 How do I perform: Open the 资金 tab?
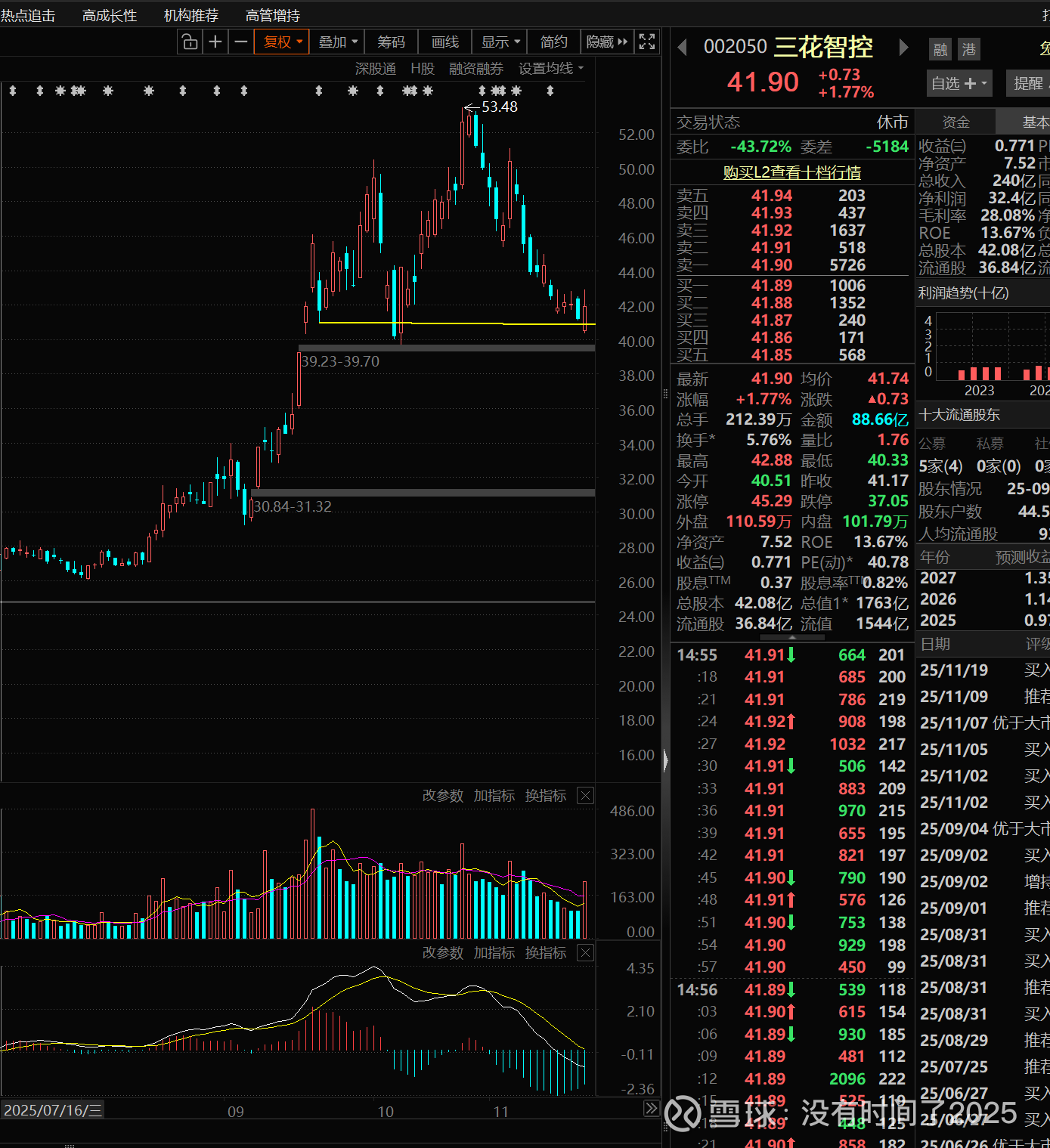(x=956, y=122)
